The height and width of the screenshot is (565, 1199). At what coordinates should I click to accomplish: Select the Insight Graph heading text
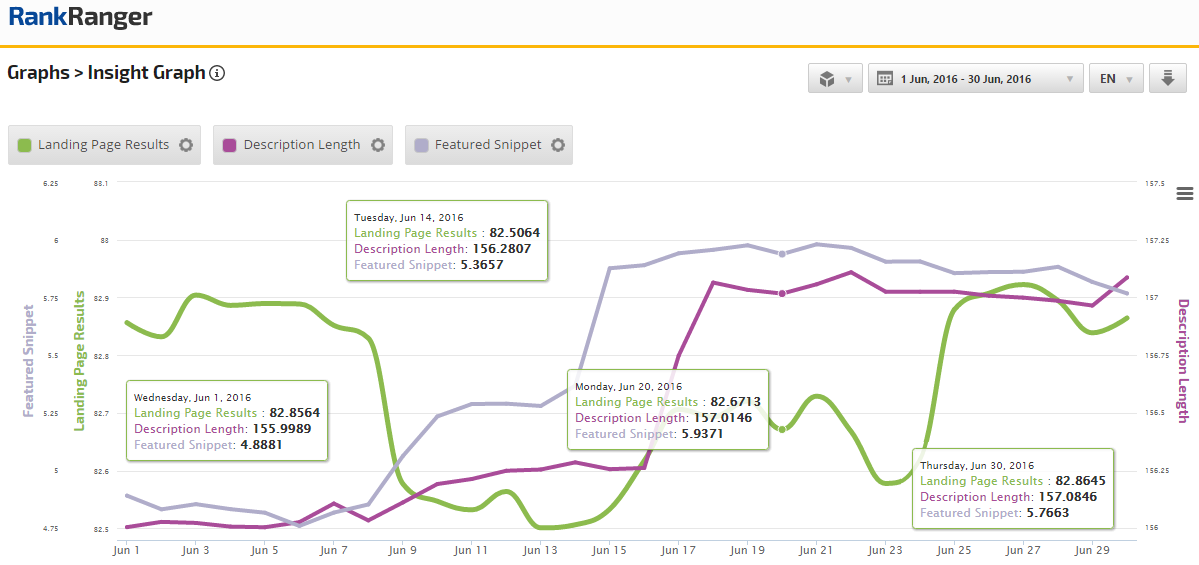point(146,73)
